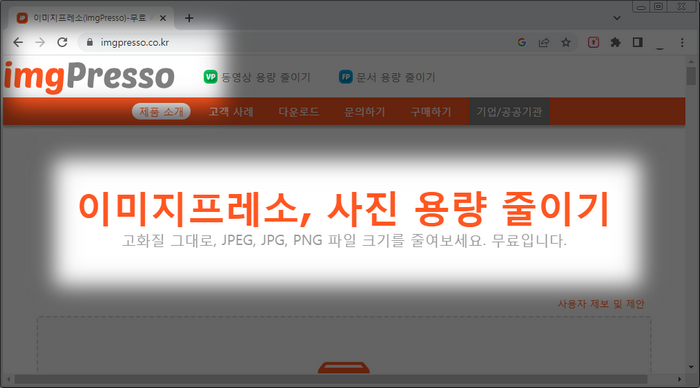This screenshot has height=388, width=700.
Task: Open 문서 용량 줄이기 link
Action: [x=396, y=77]
